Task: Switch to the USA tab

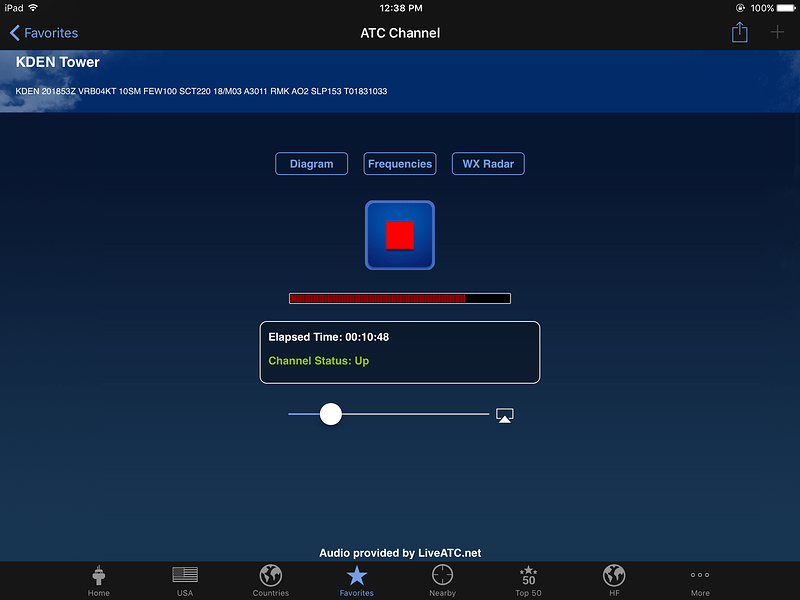Action: click(185, 581)
